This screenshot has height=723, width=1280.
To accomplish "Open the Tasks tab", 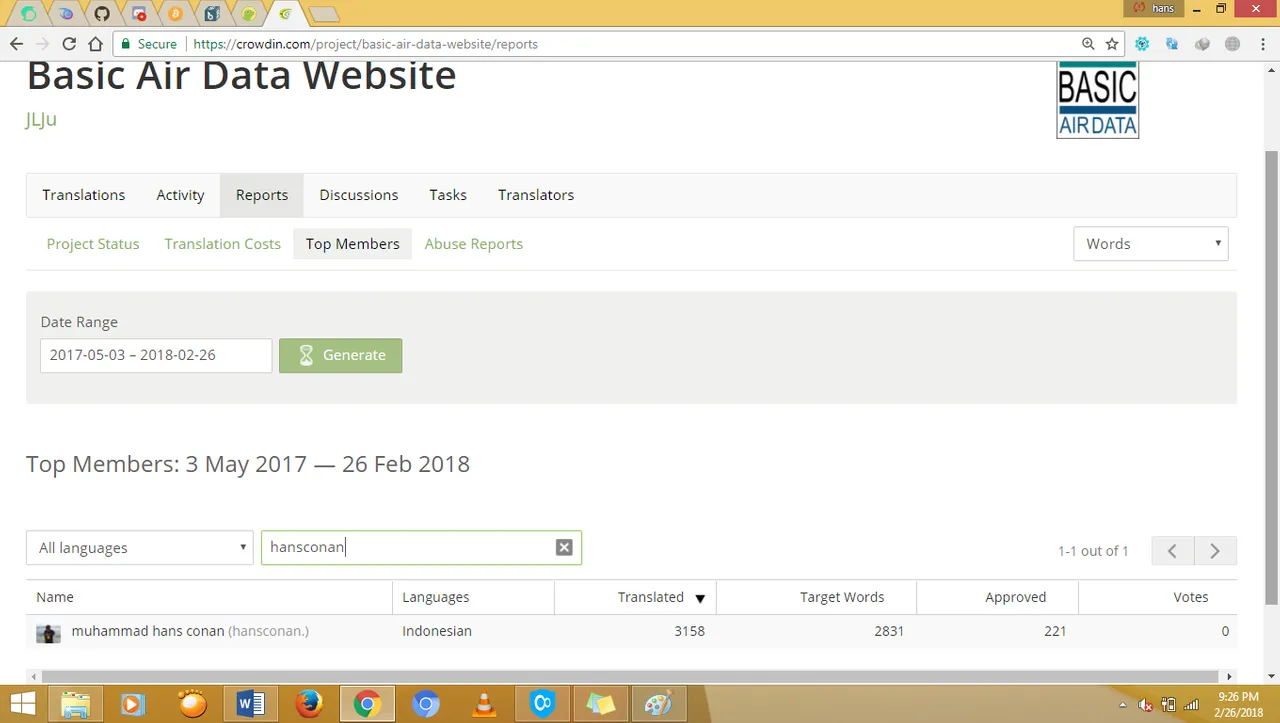I will click(448, 195).
